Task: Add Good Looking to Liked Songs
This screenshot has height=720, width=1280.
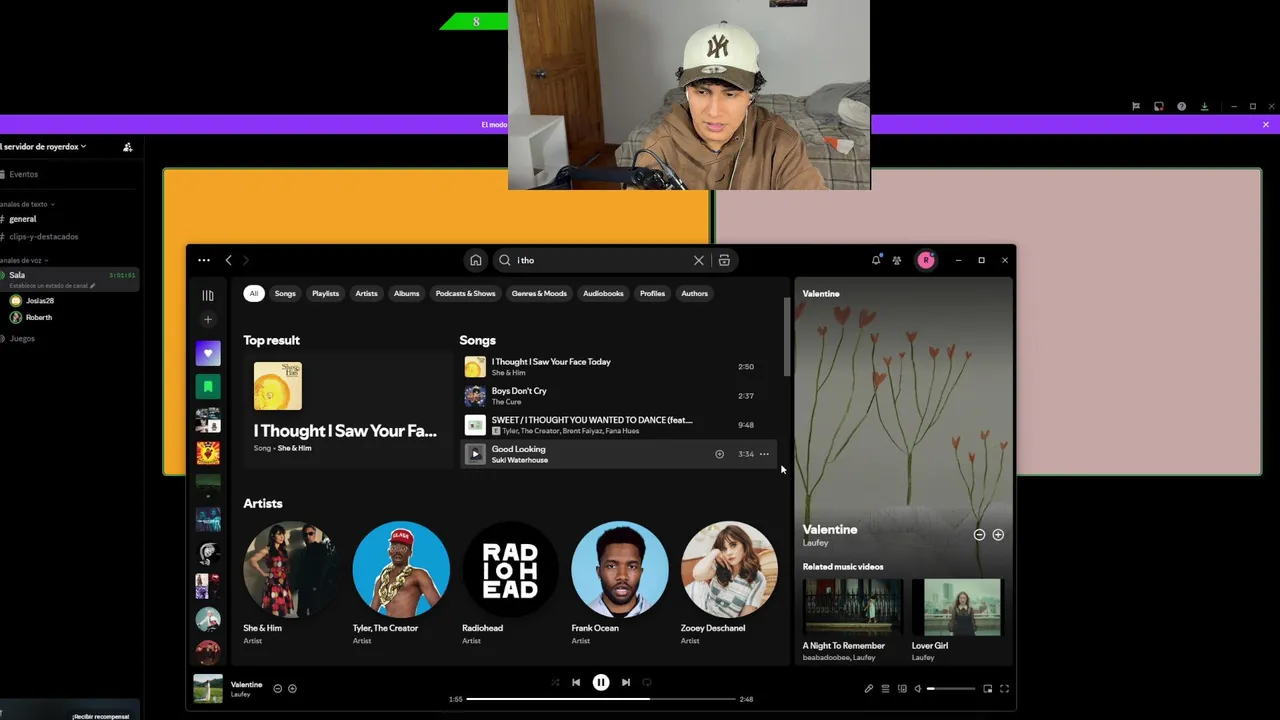Action: (x=719, y=454)
